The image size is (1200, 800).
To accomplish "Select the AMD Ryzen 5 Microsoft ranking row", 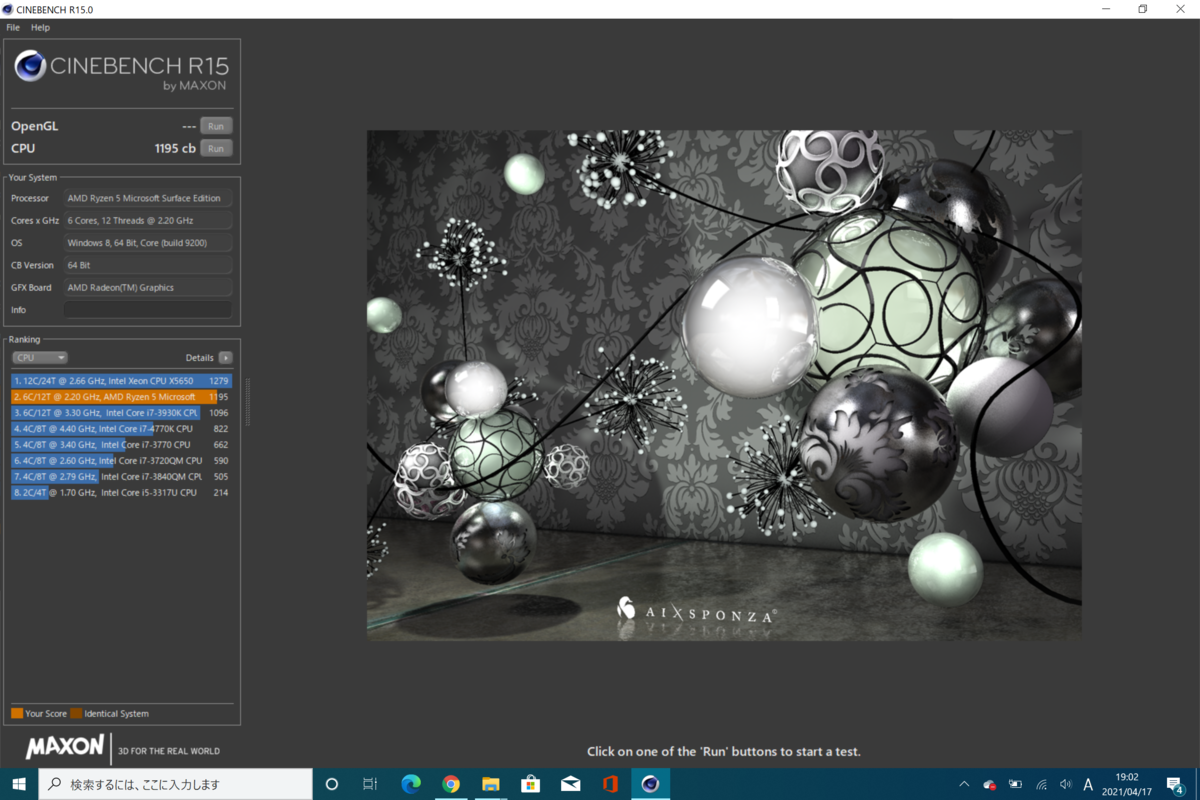I will pyautogui.click(x=122, y=396).
